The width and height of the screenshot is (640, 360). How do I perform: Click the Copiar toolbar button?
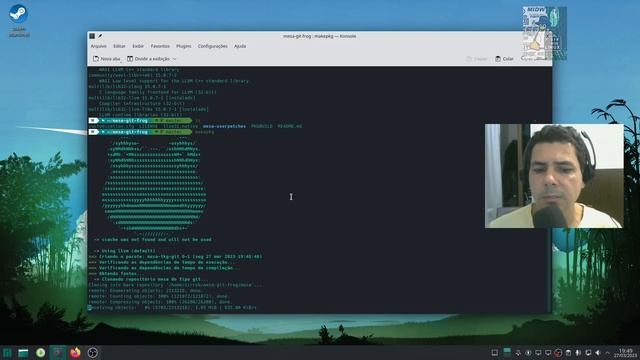click(477, 59)
